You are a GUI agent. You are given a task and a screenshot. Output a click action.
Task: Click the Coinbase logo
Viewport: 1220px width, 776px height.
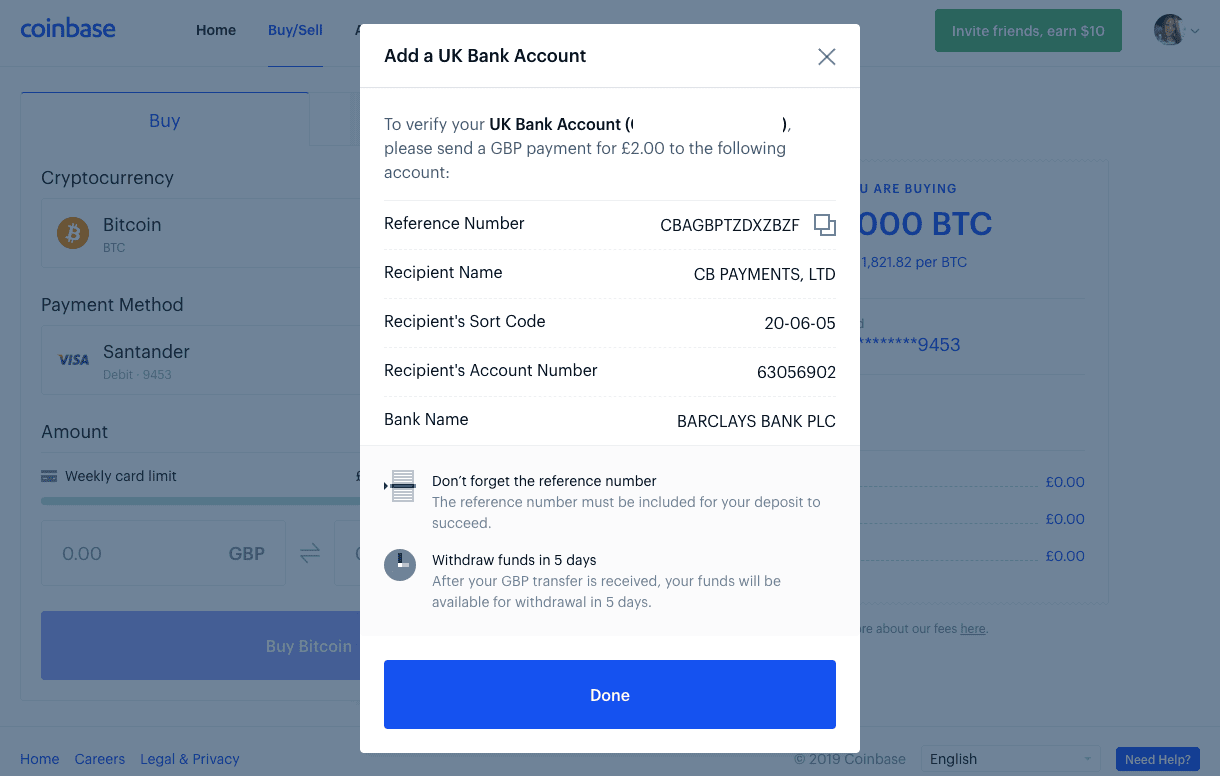pos(68,30)
